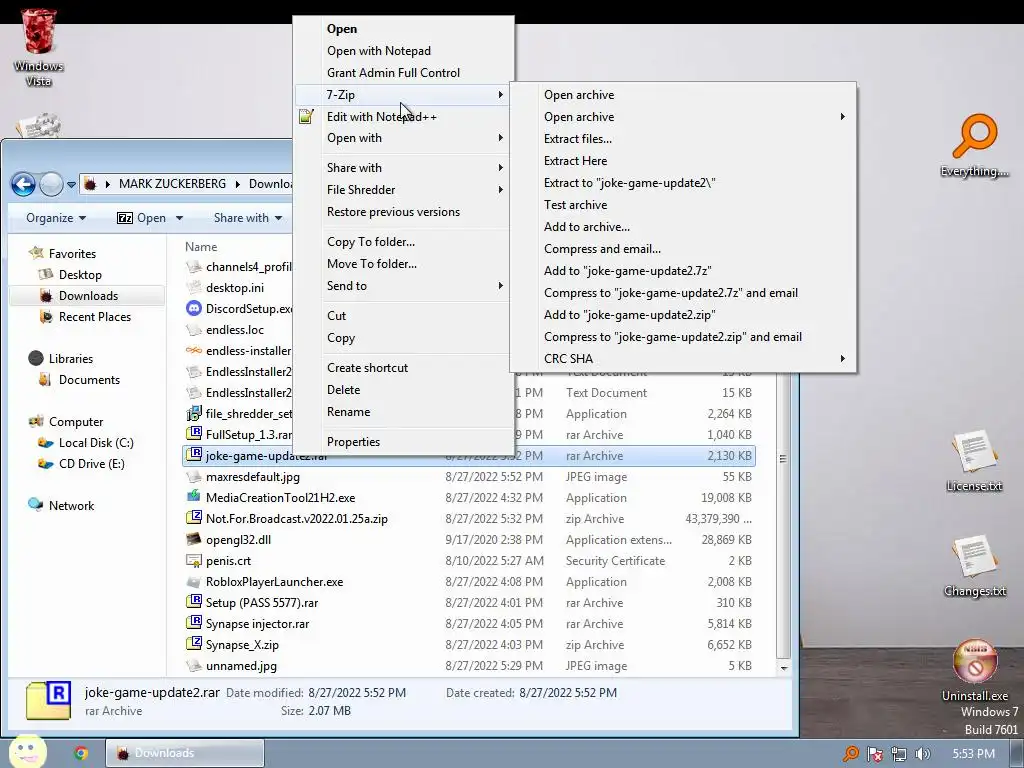The height and width of the screenshot is (768, 1024).
Task: Open License.txt desktop icon
Action: pos(974,460)
